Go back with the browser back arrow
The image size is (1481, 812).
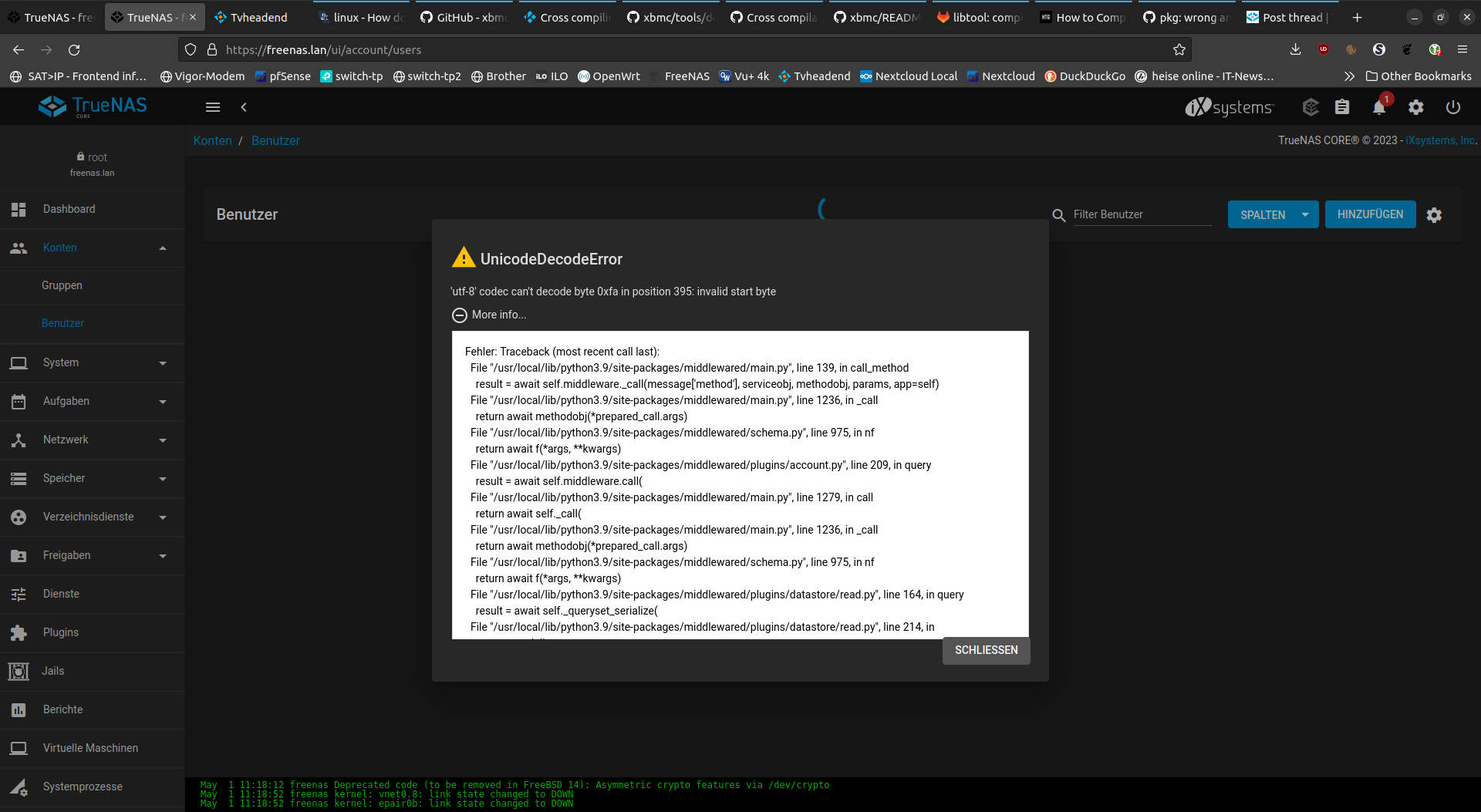pyautogui.click(x=19, y=49)
